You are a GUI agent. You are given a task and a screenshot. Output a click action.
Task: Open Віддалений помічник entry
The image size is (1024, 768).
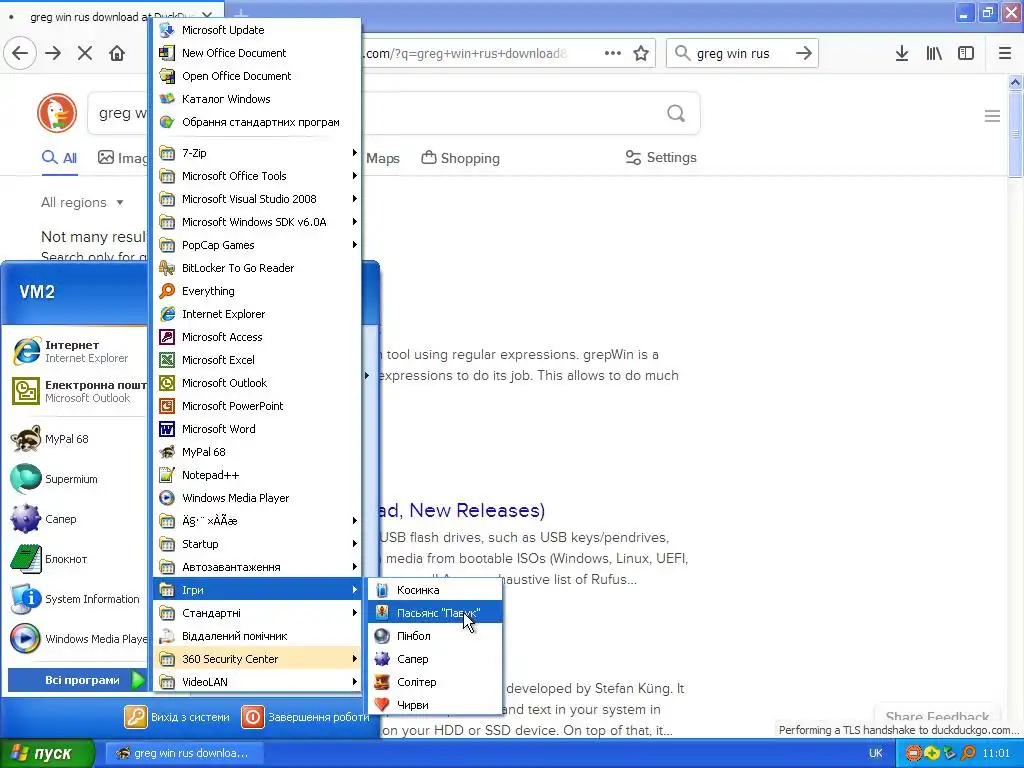click(257, 636)
